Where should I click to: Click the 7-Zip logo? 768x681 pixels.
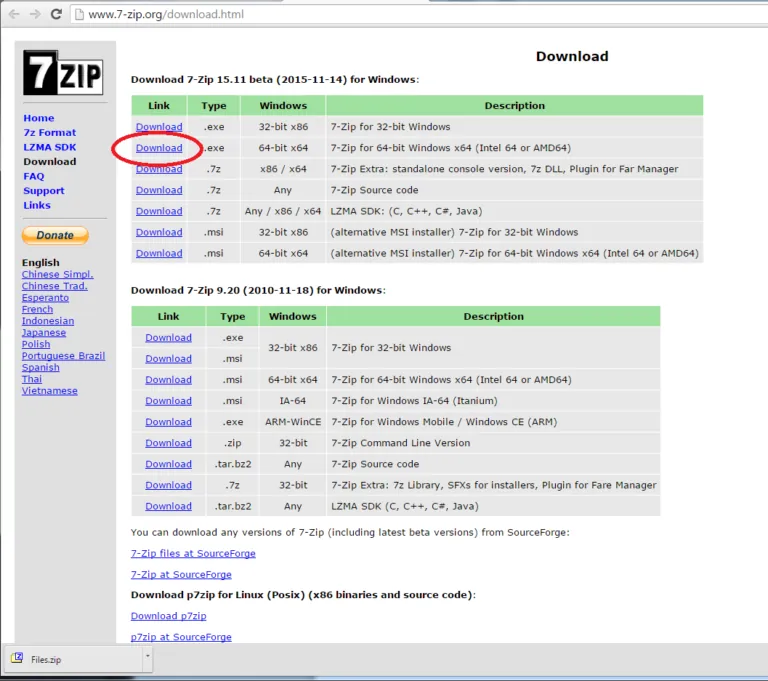pyautogui.click(x=63, y=73)
